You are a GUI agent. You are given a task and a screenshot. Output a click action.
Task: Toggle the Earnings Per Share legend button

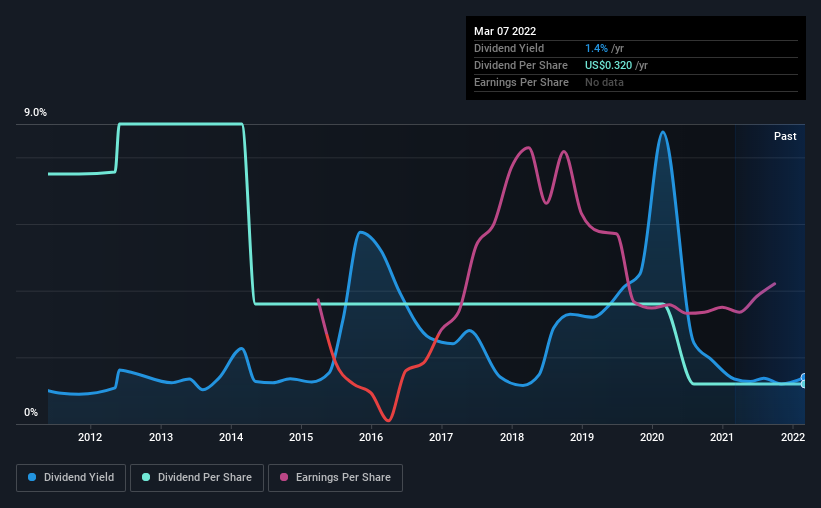click(335, 478)
